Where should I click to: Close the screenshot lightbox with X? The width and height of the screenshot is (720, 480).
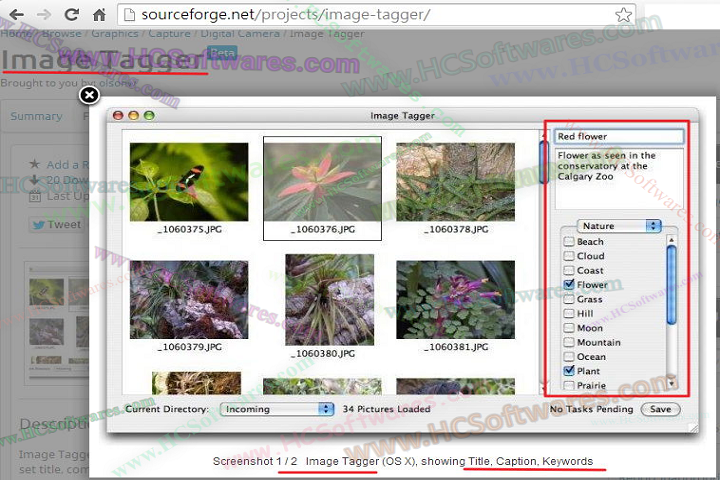[90, 95]
